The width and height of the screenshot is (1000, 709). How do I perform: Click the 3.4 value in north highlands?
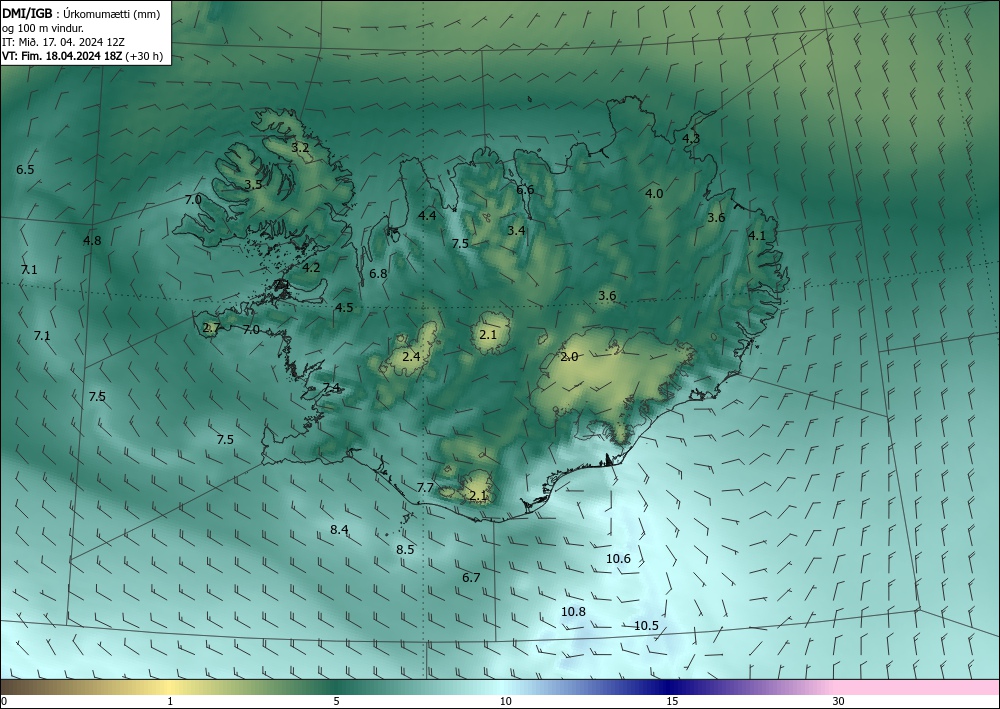point(516,230)
